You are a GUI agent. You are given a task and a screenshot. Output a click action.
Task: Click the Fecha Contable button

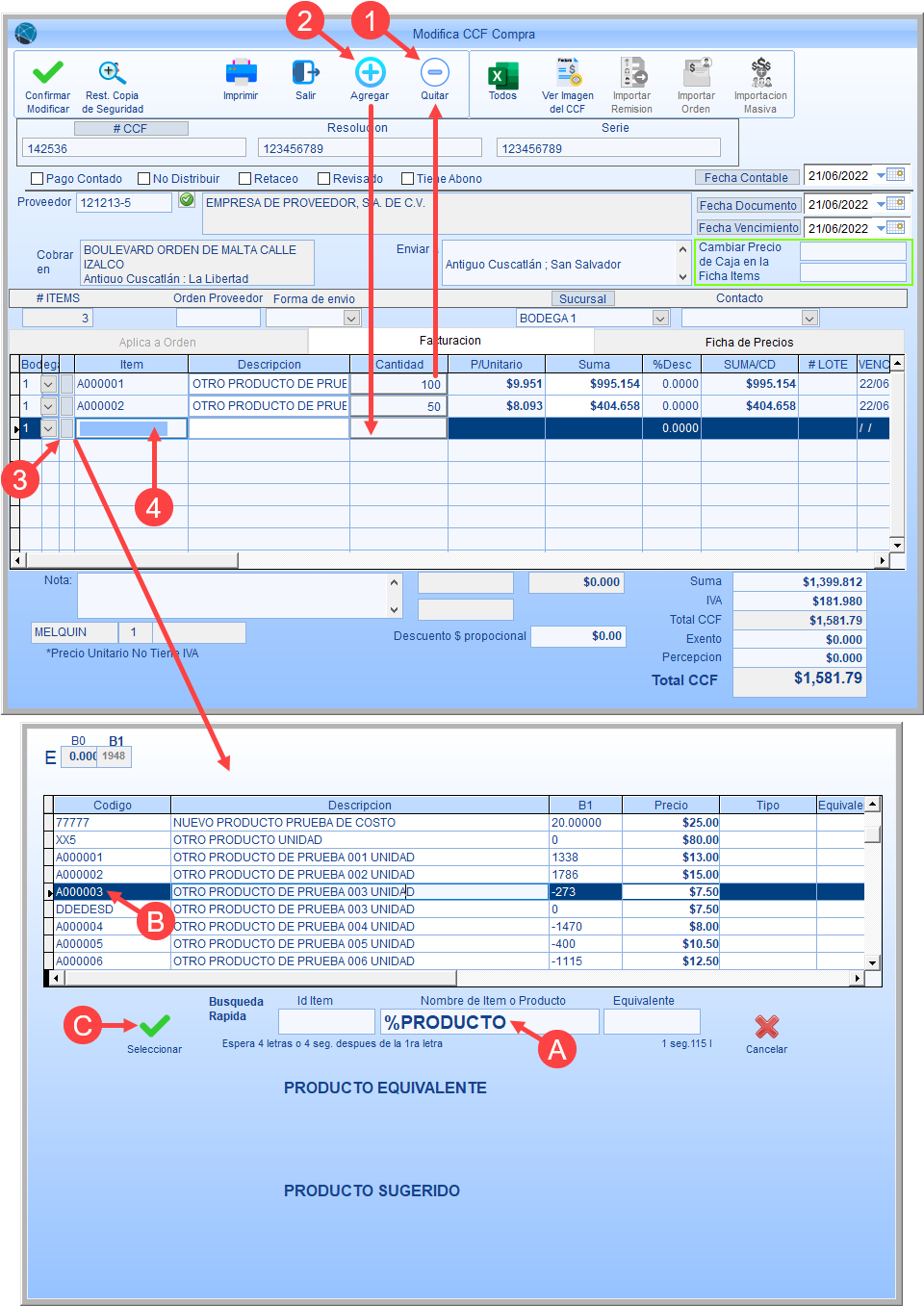click(747, 177)
